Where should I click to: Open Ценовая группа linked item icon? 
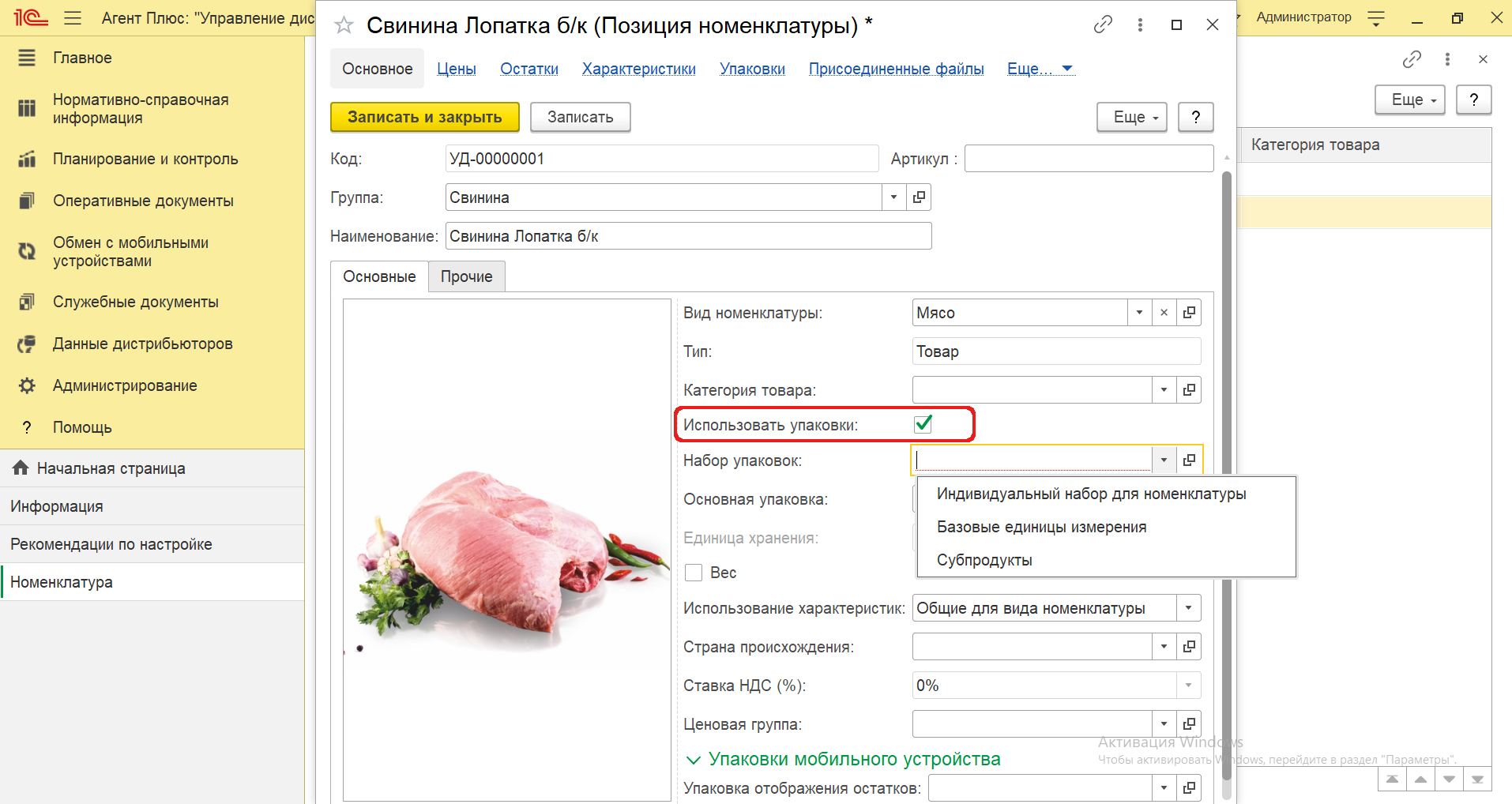click(x=1189, y=724)
